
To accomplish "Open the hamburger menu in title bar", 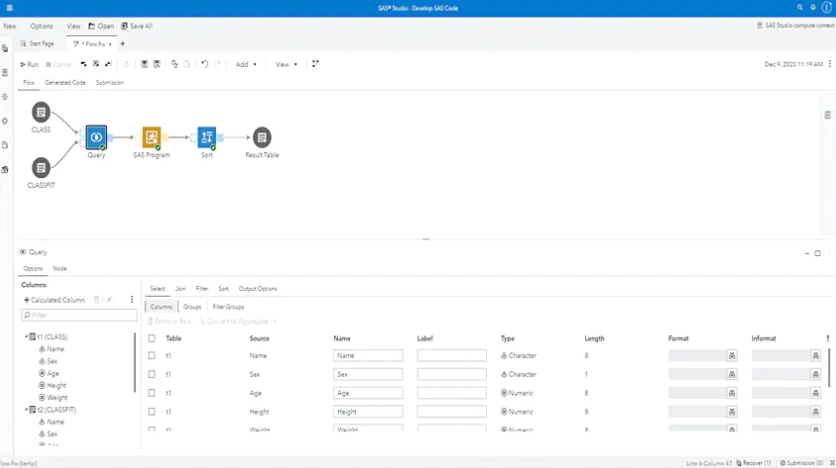I will [9, 8].
